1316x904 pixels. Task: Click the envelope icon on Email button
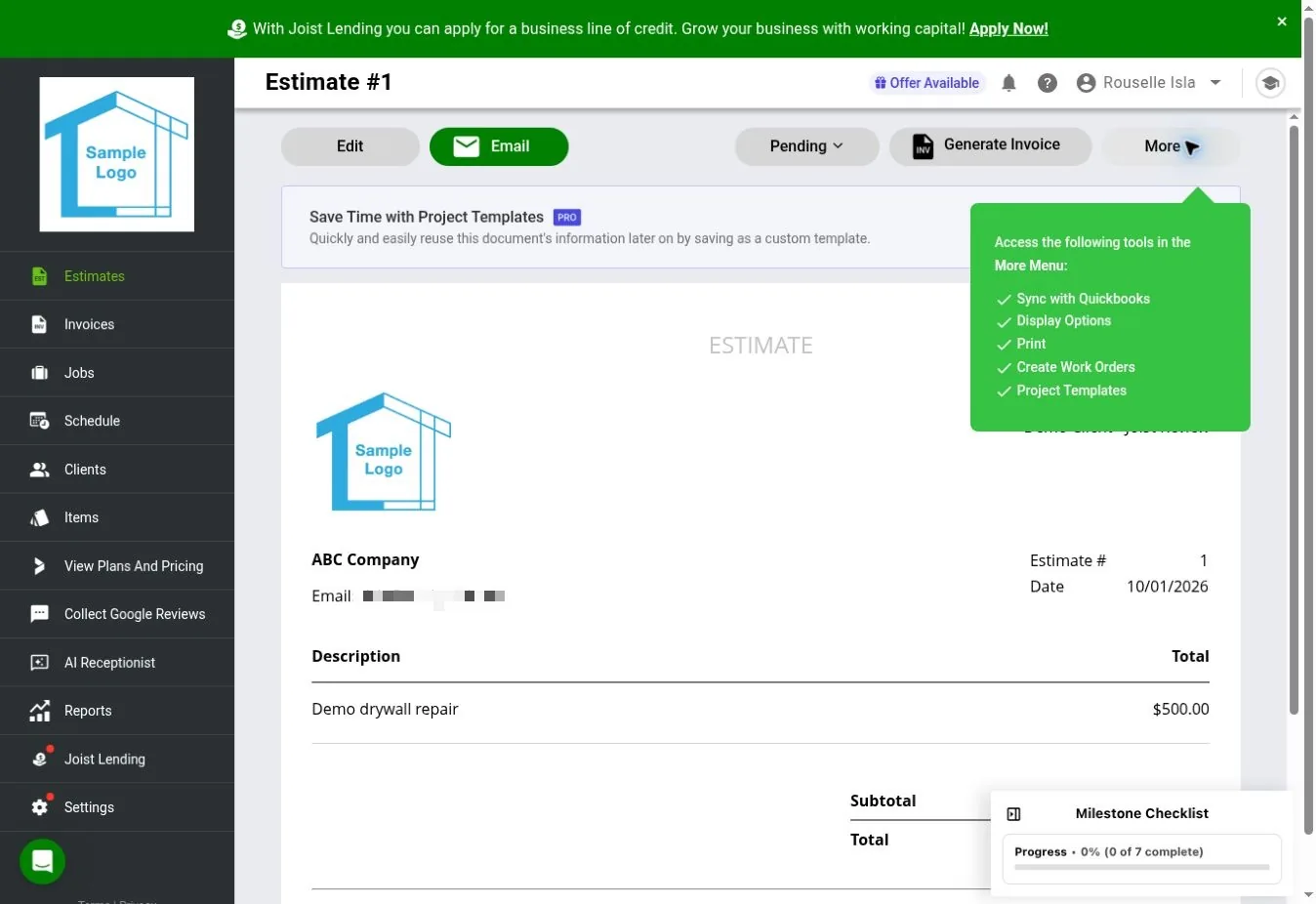click(467, 146)
